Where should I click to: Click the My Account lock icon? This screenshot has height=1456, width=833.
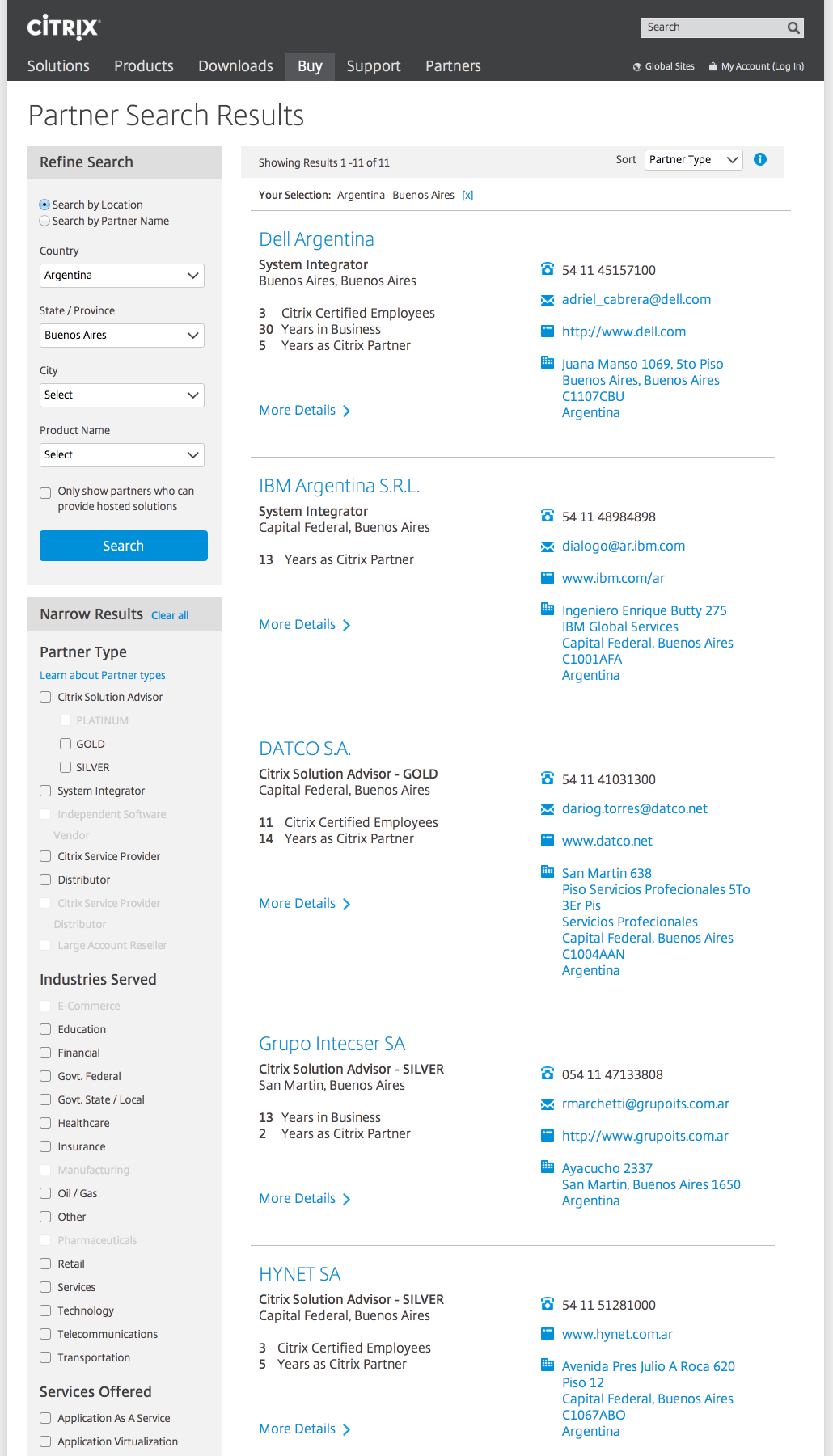pos(713,67)
